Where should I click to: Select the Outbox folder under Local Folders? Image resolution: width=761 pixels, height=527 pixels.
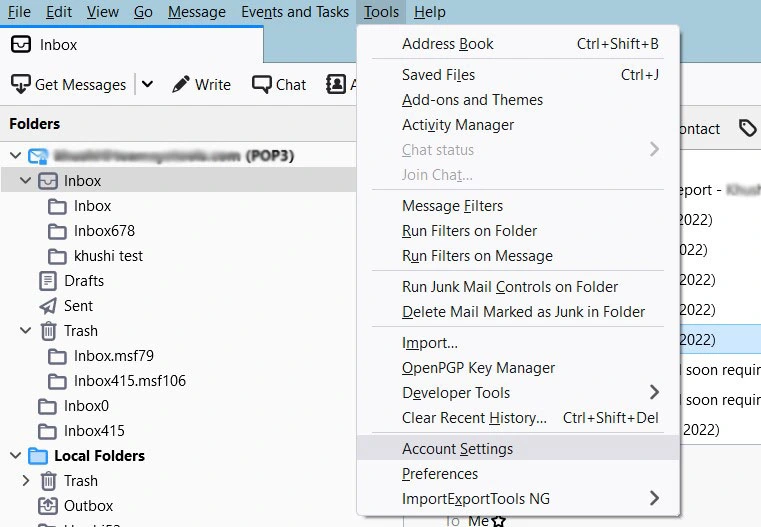[x=88, y=506]
